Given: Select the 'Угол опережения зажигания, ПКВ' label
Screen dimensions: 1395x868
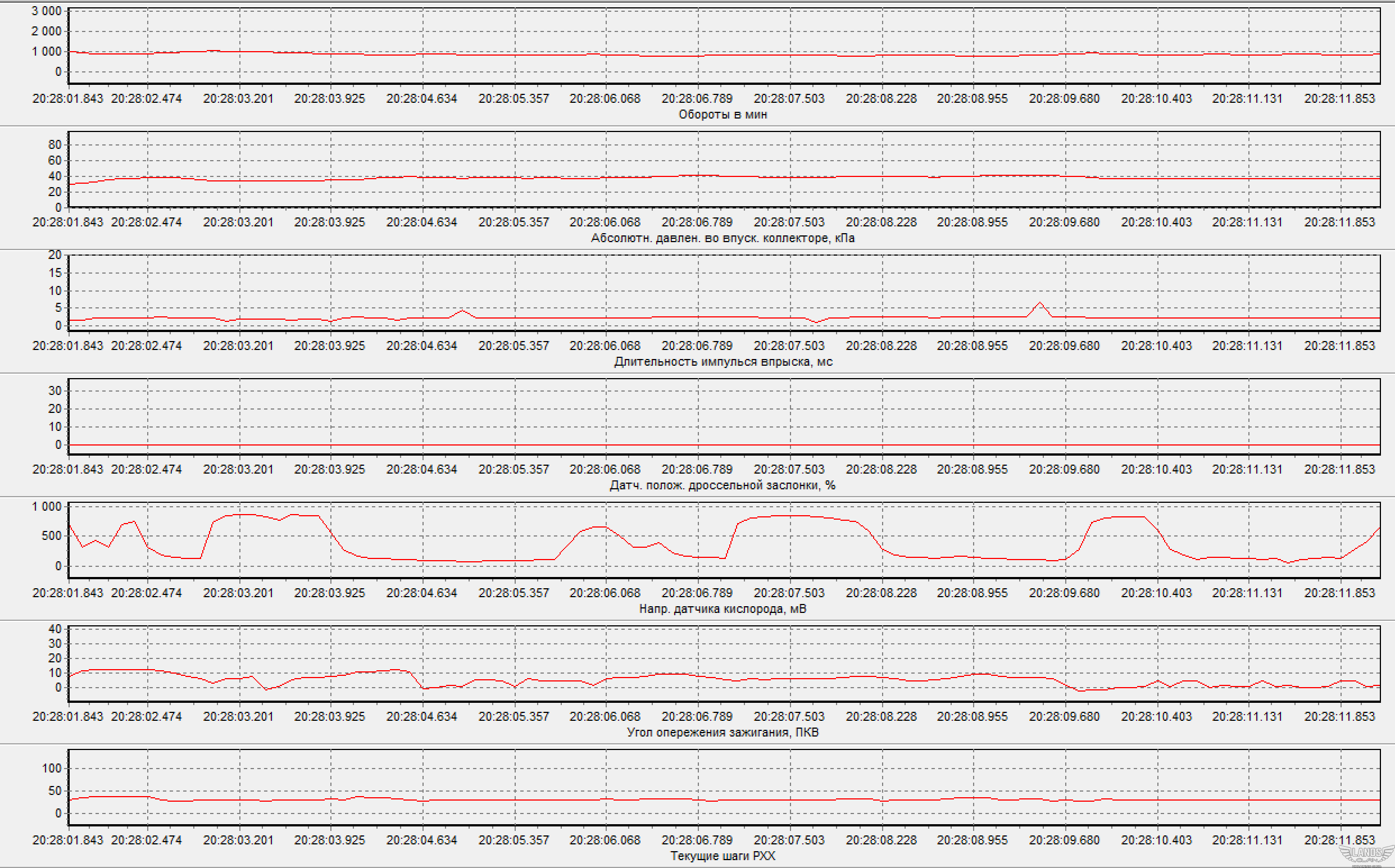Looking at the screenshot, I should tap(722, 732).
